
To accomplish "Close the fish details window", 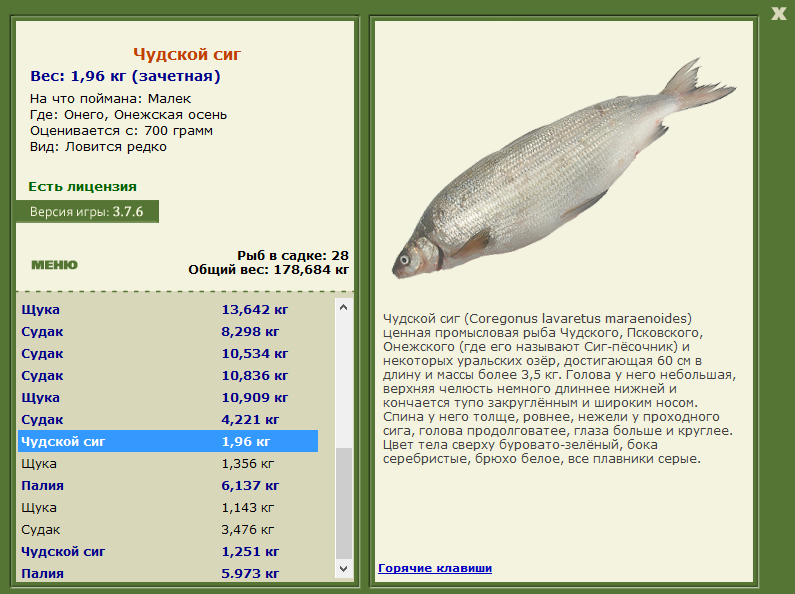I will click(778, 13).
